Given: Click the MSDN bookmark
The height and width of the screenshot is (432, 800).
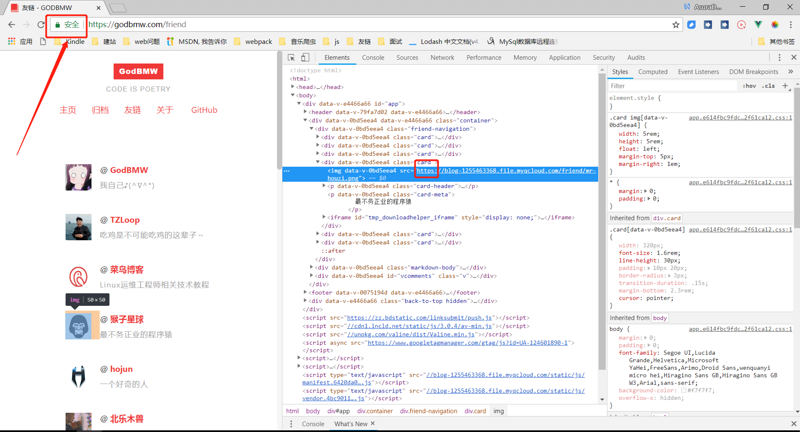Looking at the screenshot, I should tap(196, 42).
